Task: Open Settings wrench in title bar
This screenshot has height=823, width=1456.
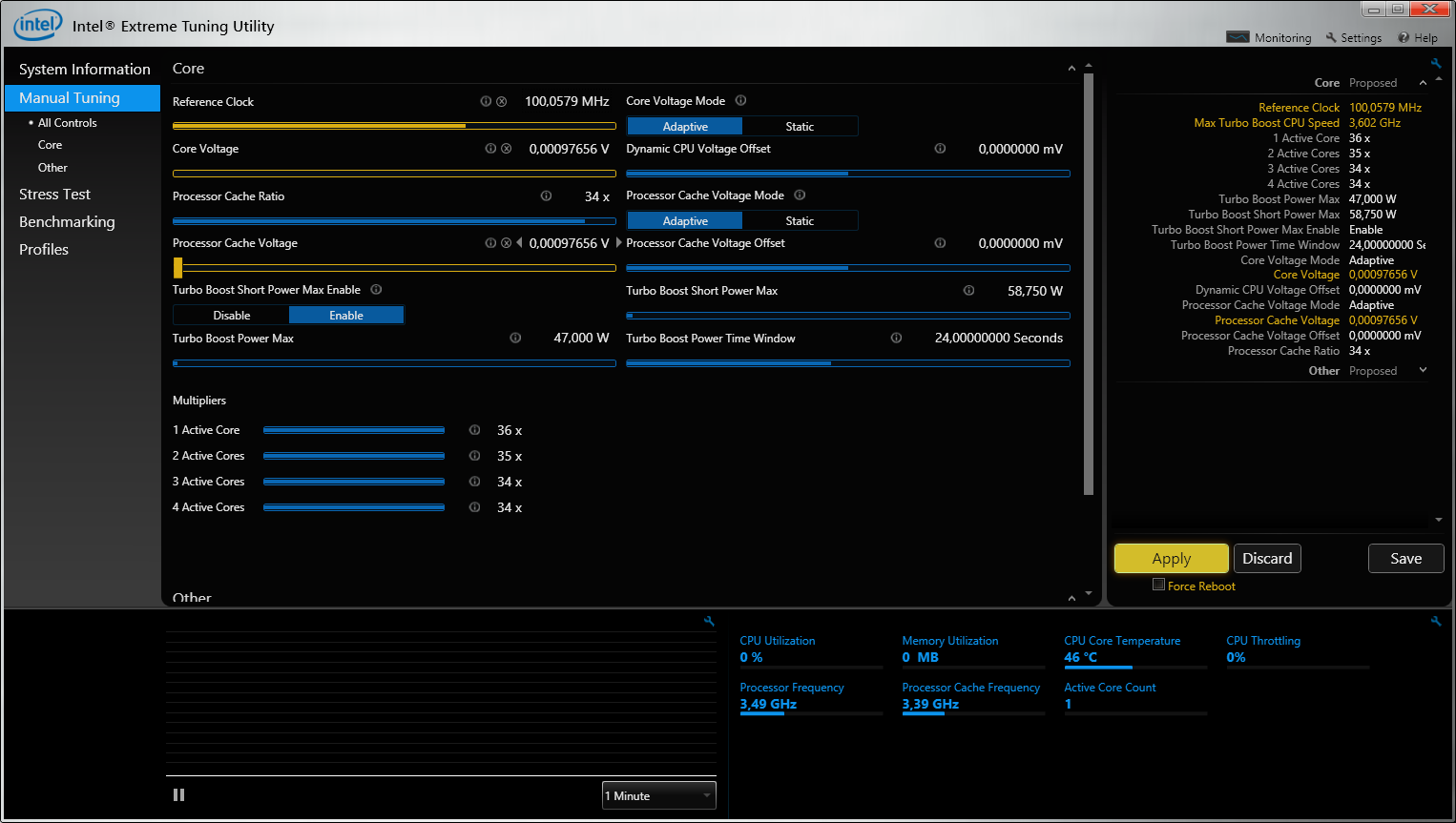Action: pos(1331,37)
